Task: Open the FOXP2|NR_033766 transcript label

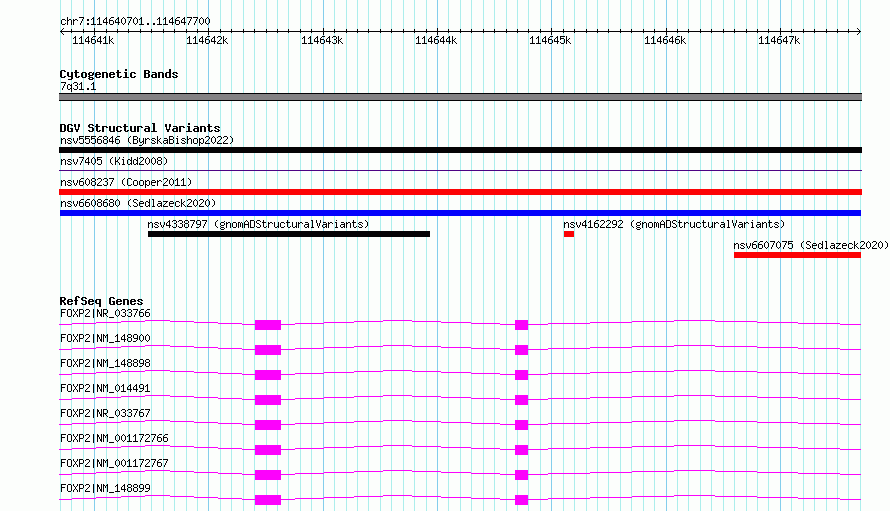Action: point(106,313)
